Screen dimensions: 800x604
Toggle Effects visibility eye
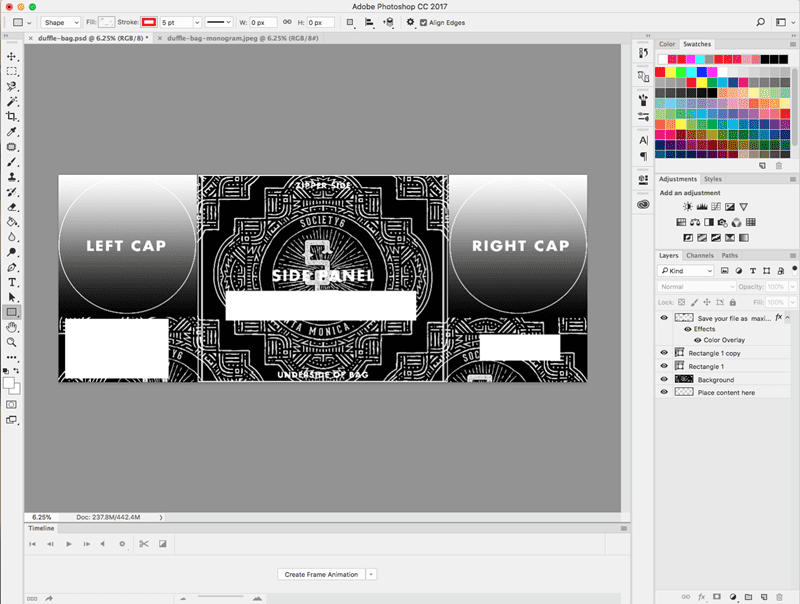(688, 329)
